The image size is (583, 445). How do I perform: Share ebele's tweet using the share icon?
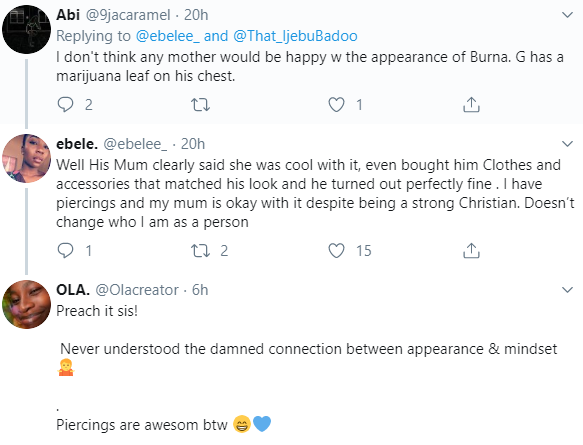471,251
